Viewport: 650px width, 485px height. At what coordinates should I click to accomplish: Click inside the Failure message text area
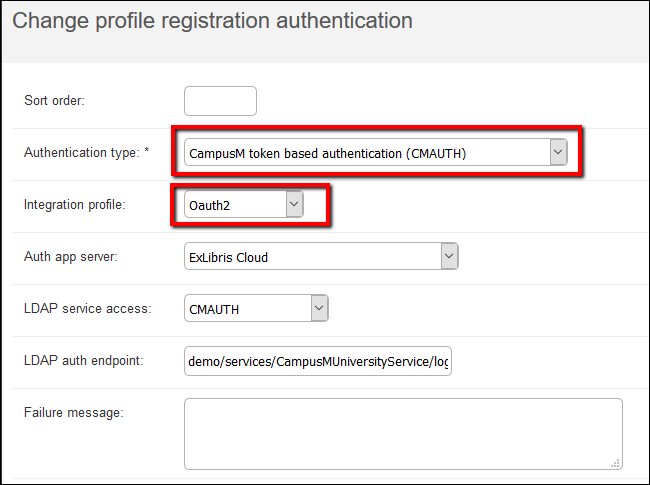pos(402,433)
